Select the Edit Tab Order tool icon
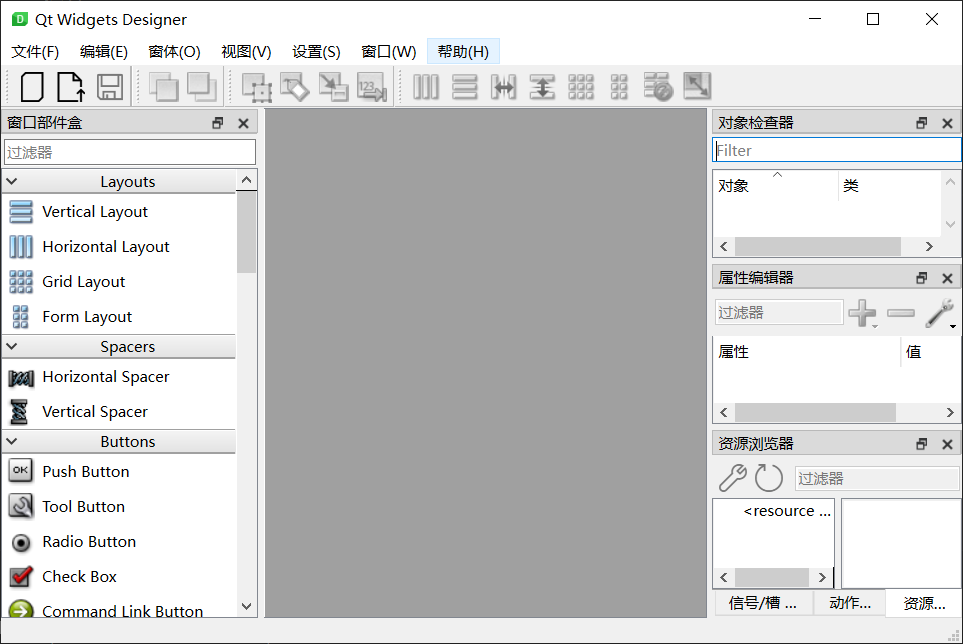 point(371,87)
